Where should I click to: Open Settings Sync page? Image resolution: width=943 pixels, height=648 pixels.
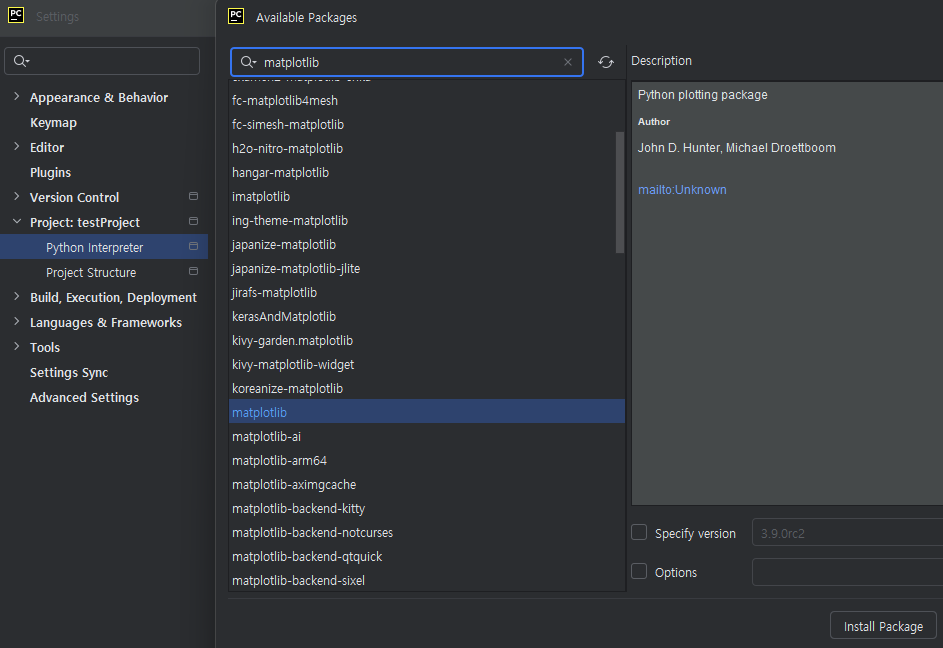point(69,372)
